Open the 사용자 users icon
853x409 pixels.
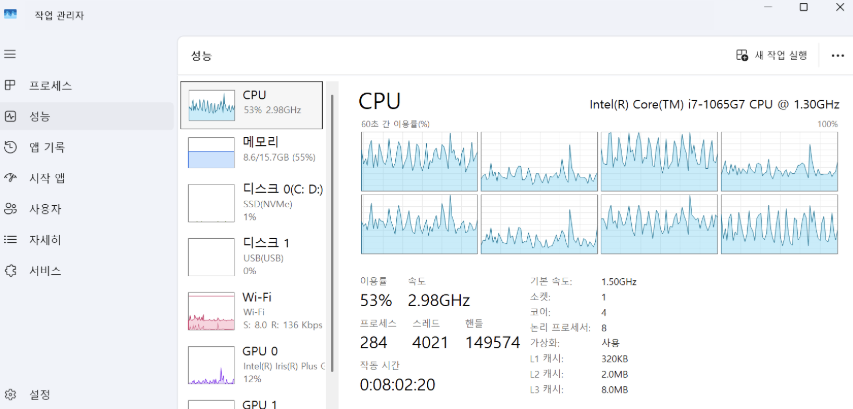10,209
